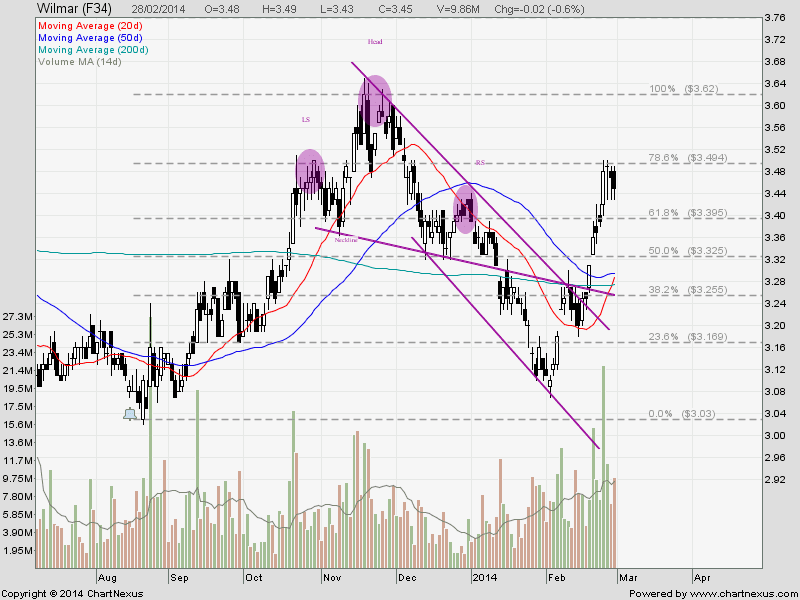
Task: Click the Copyright © 2014 ChartNexus text
Action: pos(73,594)
